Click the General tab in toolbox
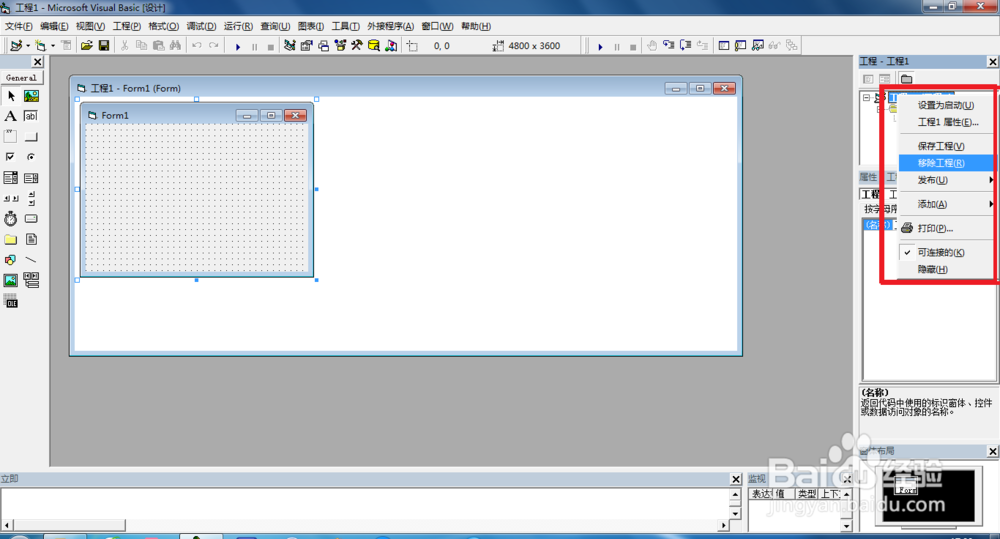The height and width of the screenshot is (539, 1000). (22, 78)
